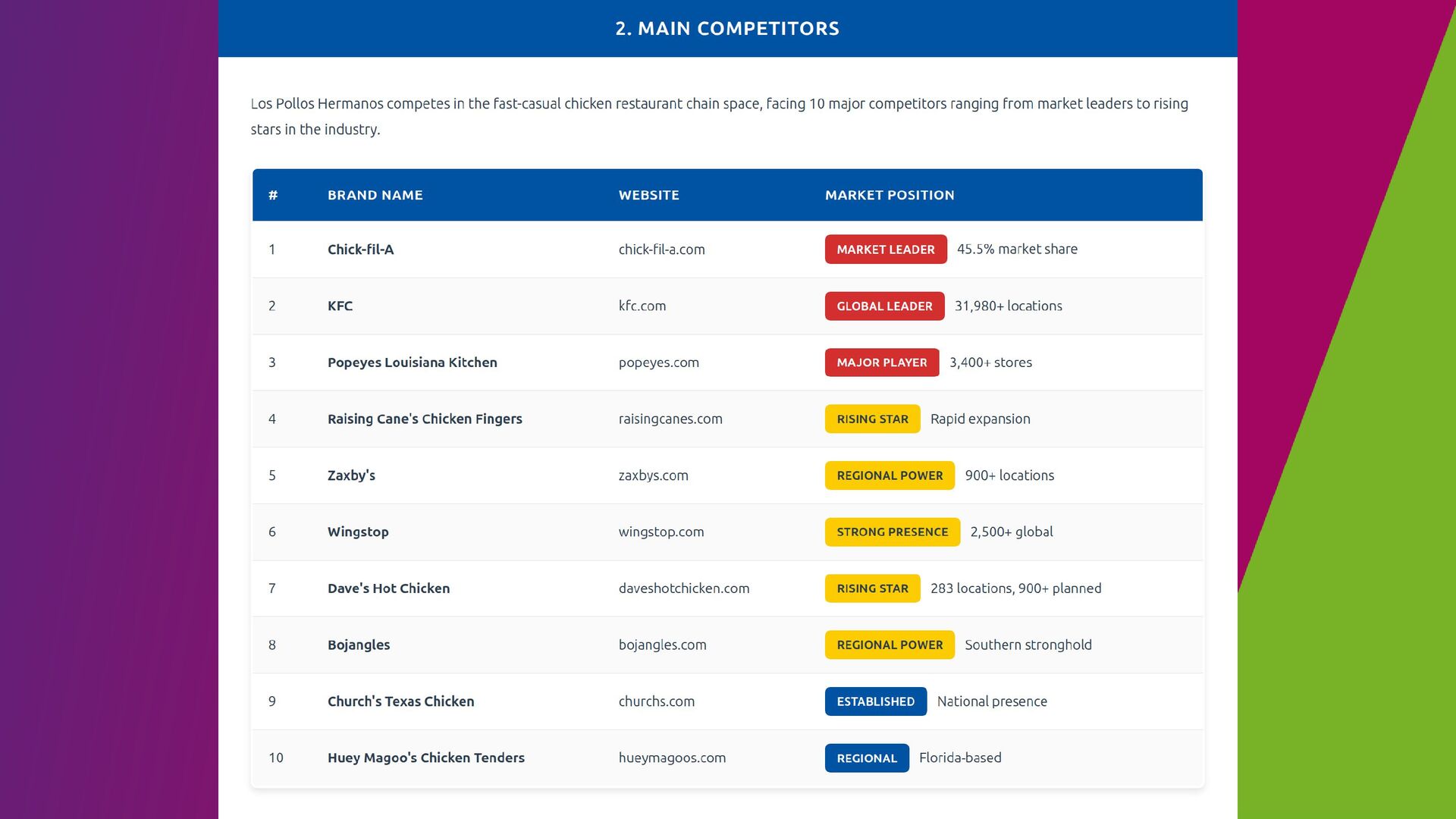Click the GLOBAL LEADER badge

point(884,306)
